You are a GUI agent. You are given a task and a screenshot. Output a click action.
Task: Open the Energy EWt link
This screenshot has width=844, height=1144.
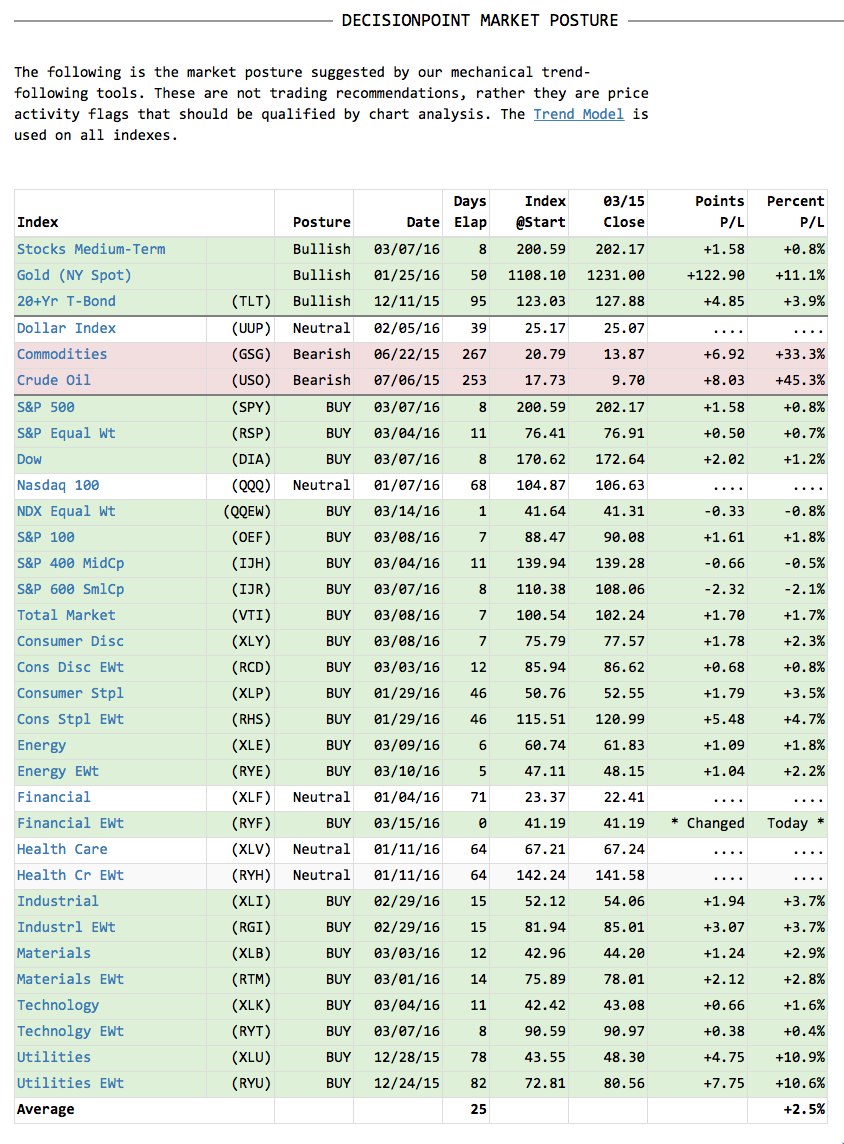[x=58, y=771]
